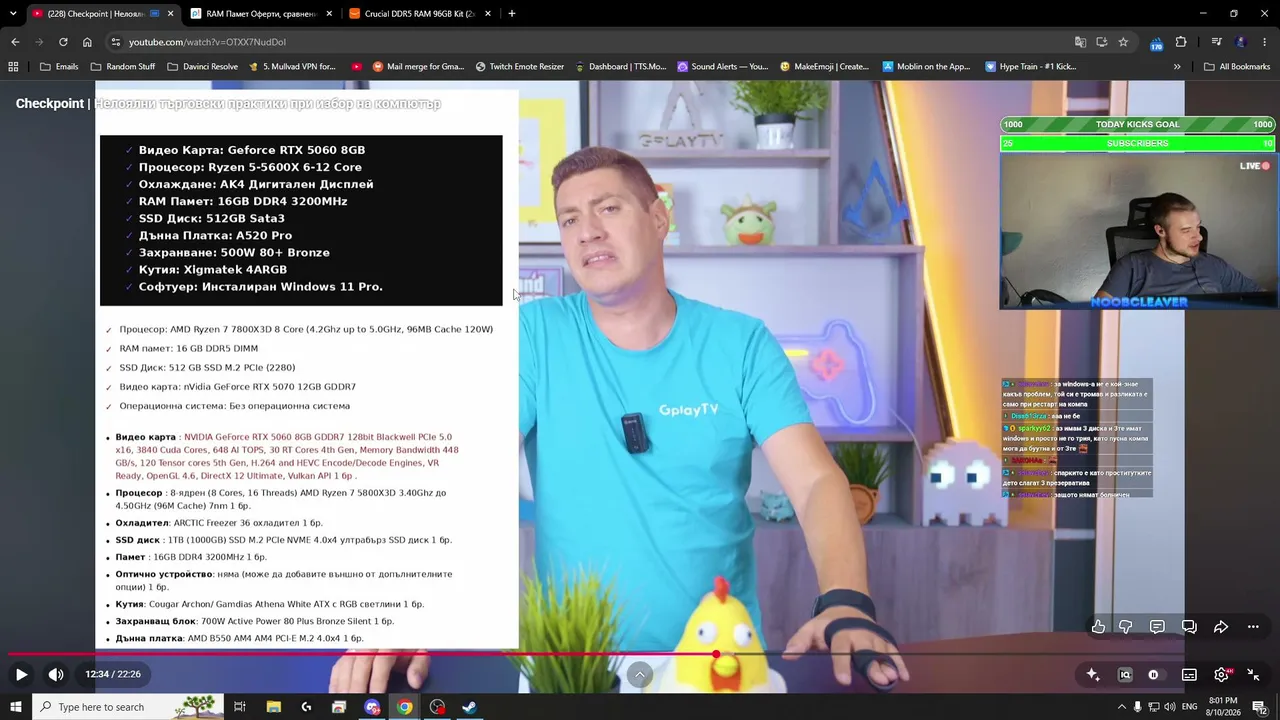
Task: Open Steam from the taskbar
Action: tap(469, 707)
